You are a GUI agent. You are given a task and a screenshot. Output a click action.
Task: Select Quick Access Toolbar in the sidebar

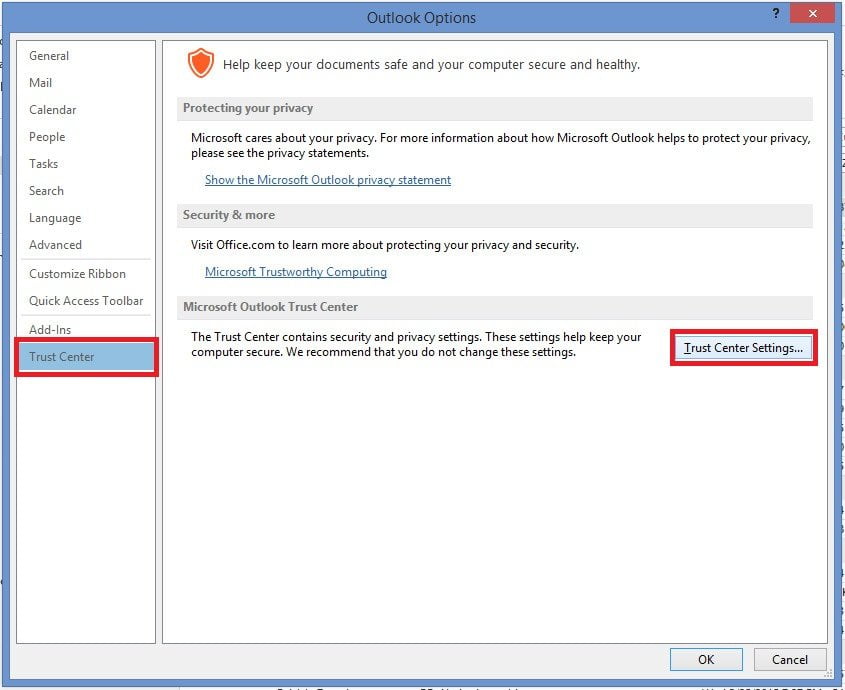coord(86,301)
